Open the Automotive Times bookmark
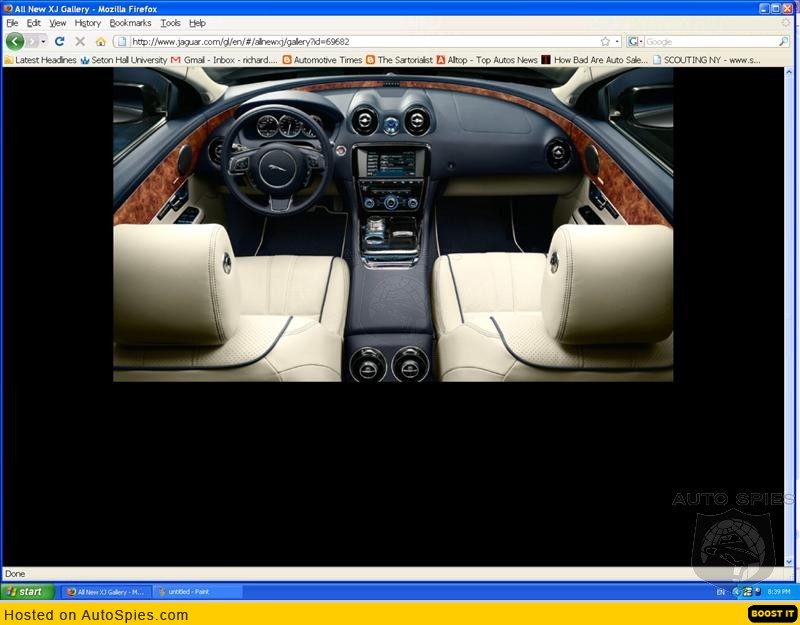This screenshot has width=800, height=625. click(322, 60)
